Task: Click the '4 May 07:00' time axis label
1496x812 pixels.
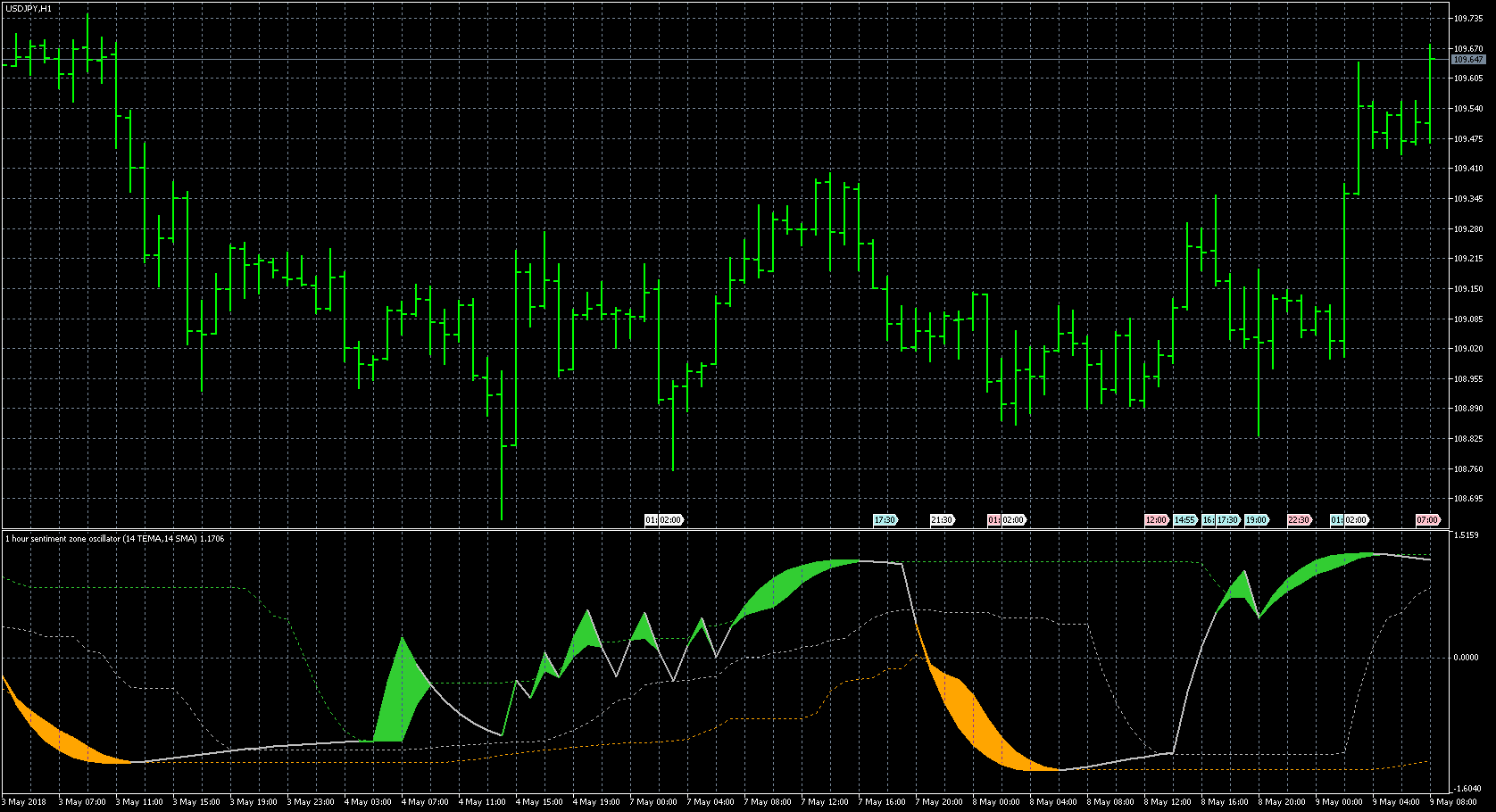Action: [426, 802]
